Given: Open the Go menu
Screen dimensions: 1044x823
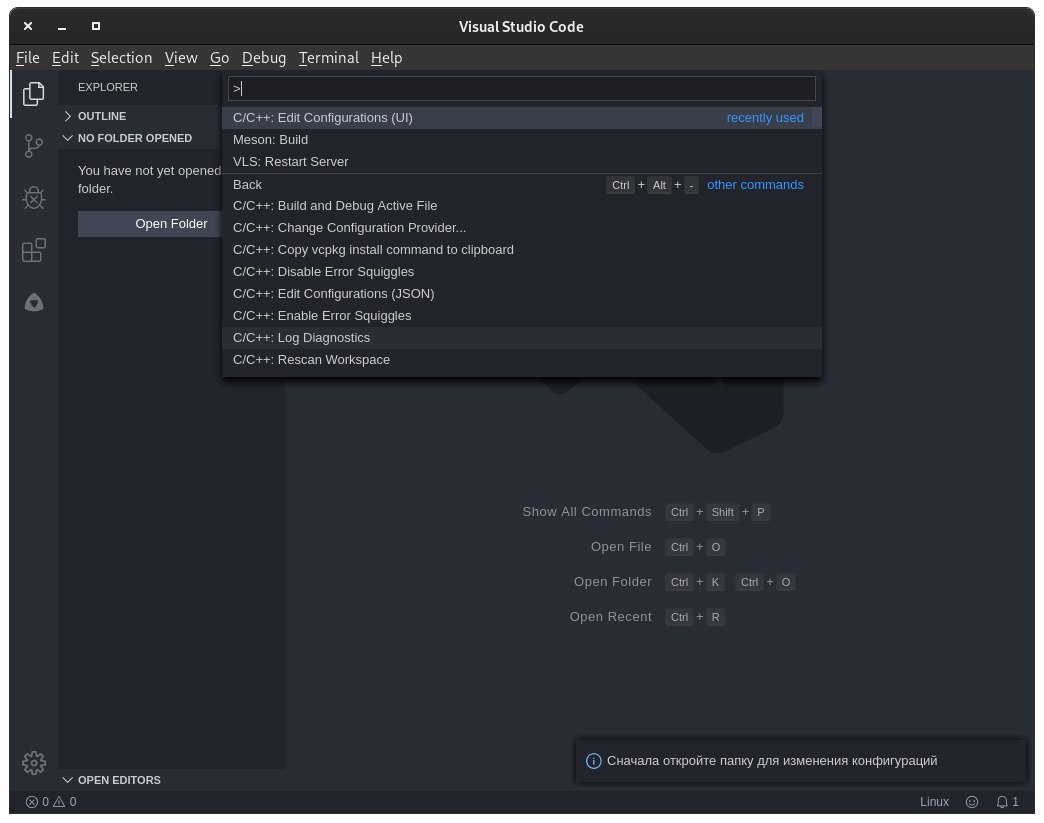Looking at the screenshot, I should pos(219,58).
